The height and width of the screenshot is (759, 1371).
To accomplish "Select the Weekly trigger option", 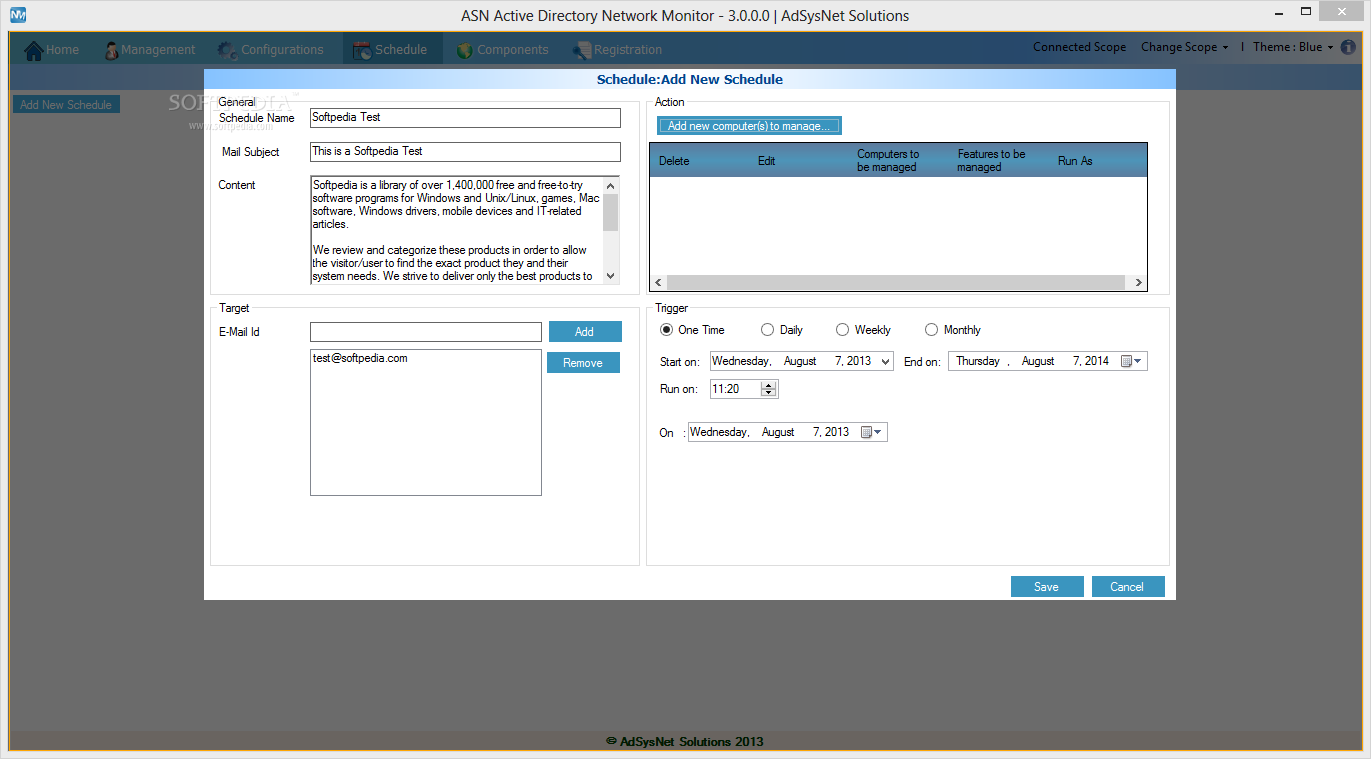I will 843,330.
